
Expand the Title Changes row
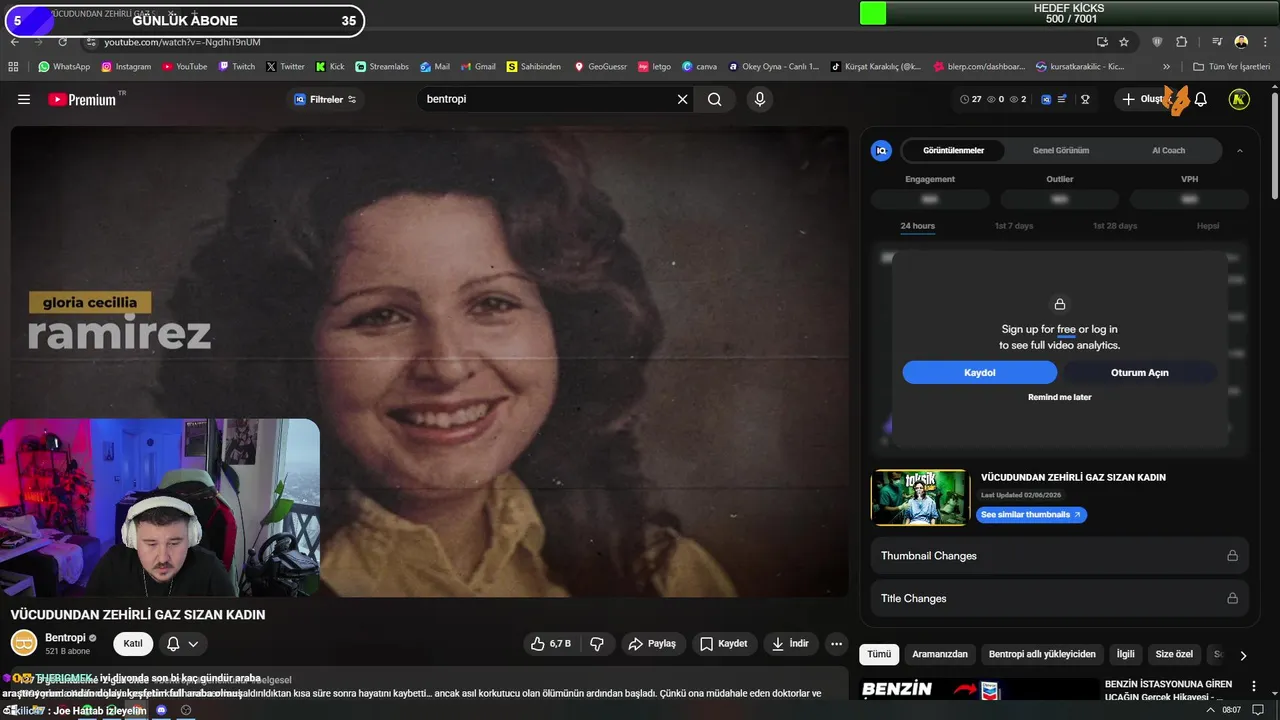1059,598
